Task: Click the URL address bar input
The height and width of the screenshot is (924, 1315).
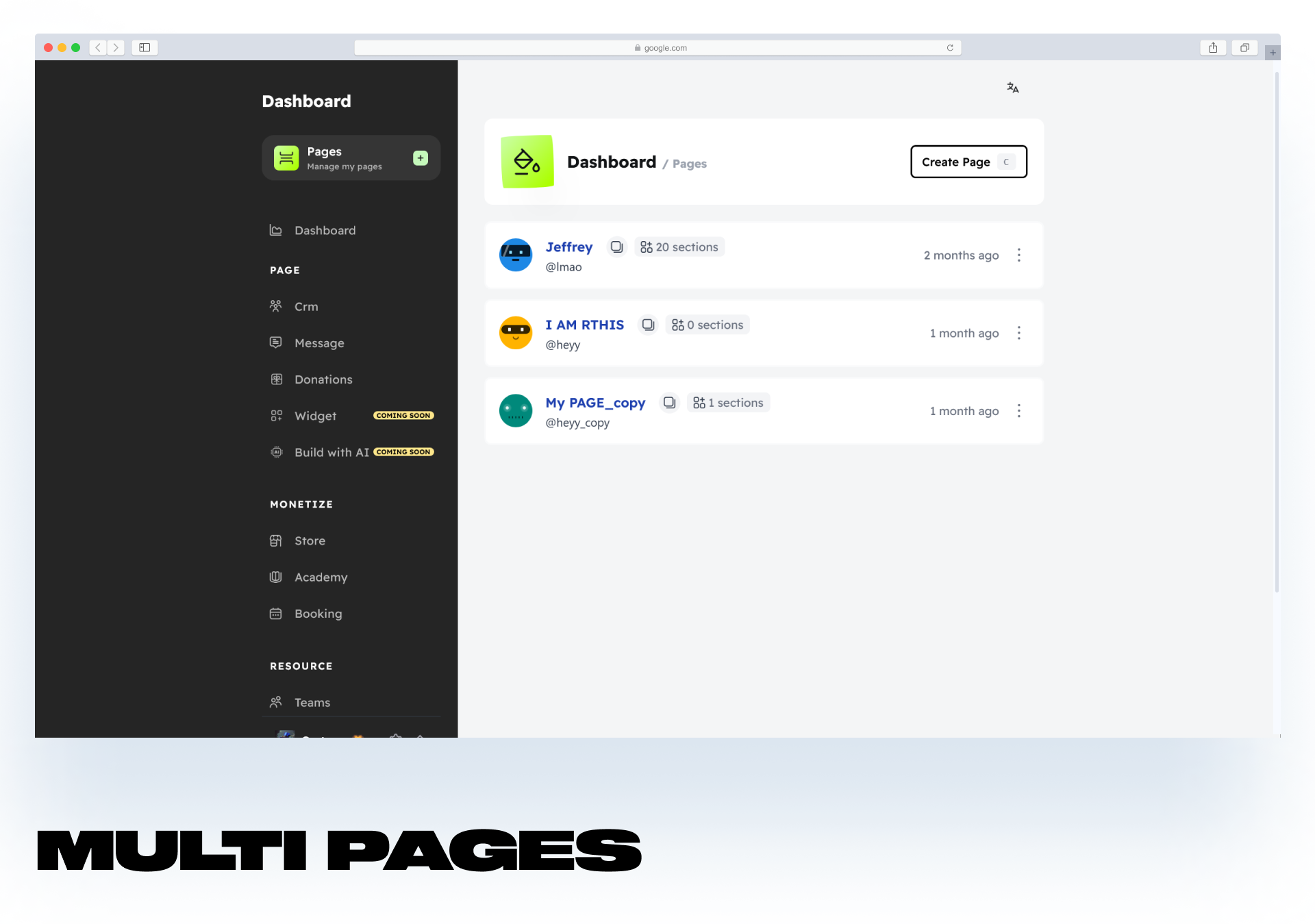Action: click(x=656, y=47)
